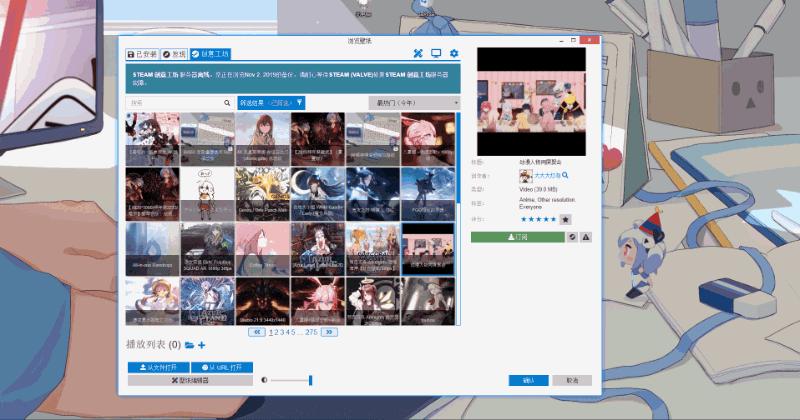The width and height of the screenshot is (800, 420).
Task: Select the chibi girl on white background wallpaper
Action: pos(207,194)
